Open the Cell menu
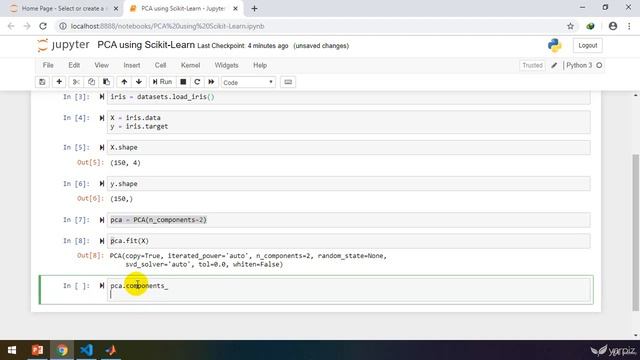Viewport: 640px width, 360px height. tap(160, 65)
